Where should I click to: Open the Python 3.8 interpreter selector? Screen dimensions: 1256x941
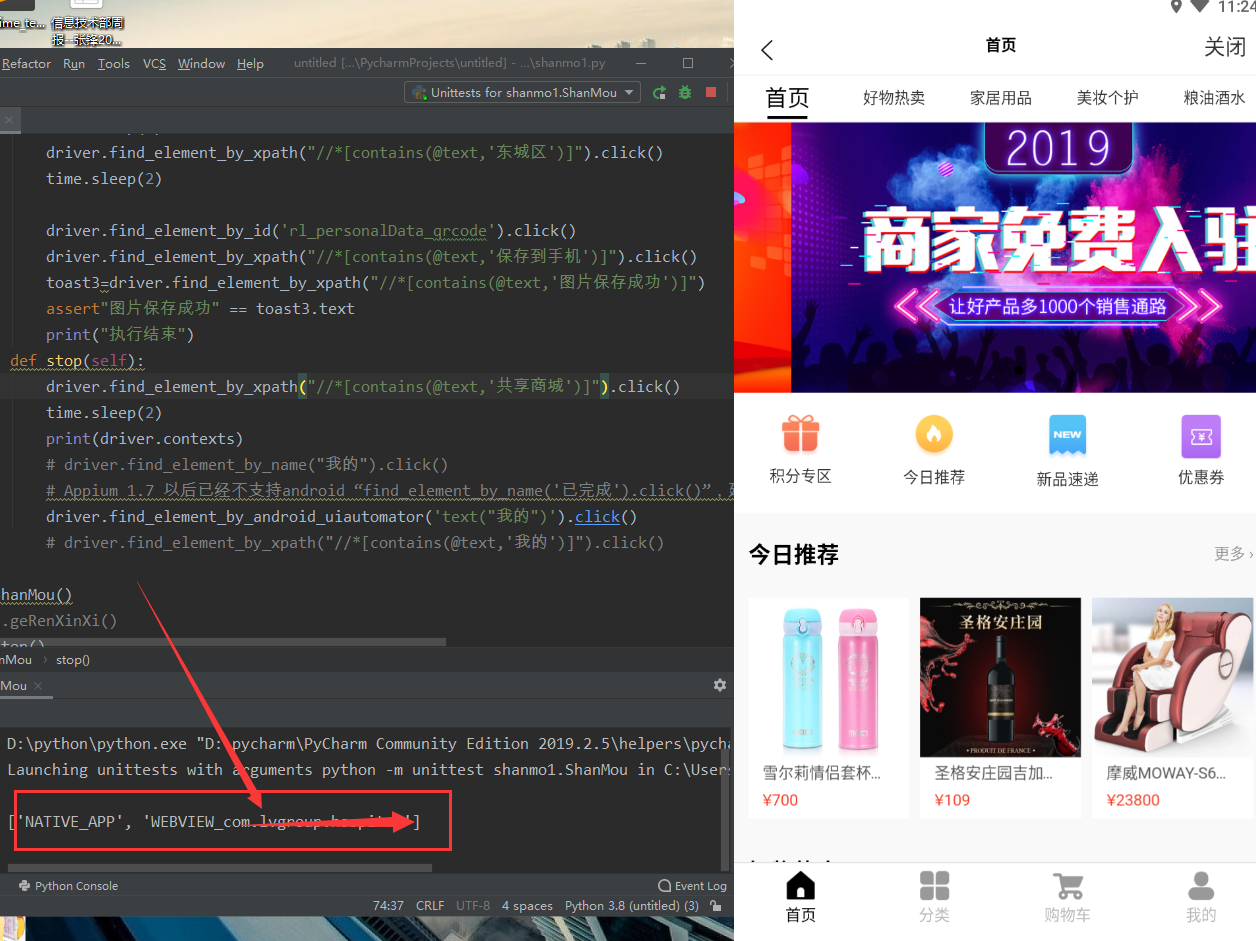click(631, 905)
